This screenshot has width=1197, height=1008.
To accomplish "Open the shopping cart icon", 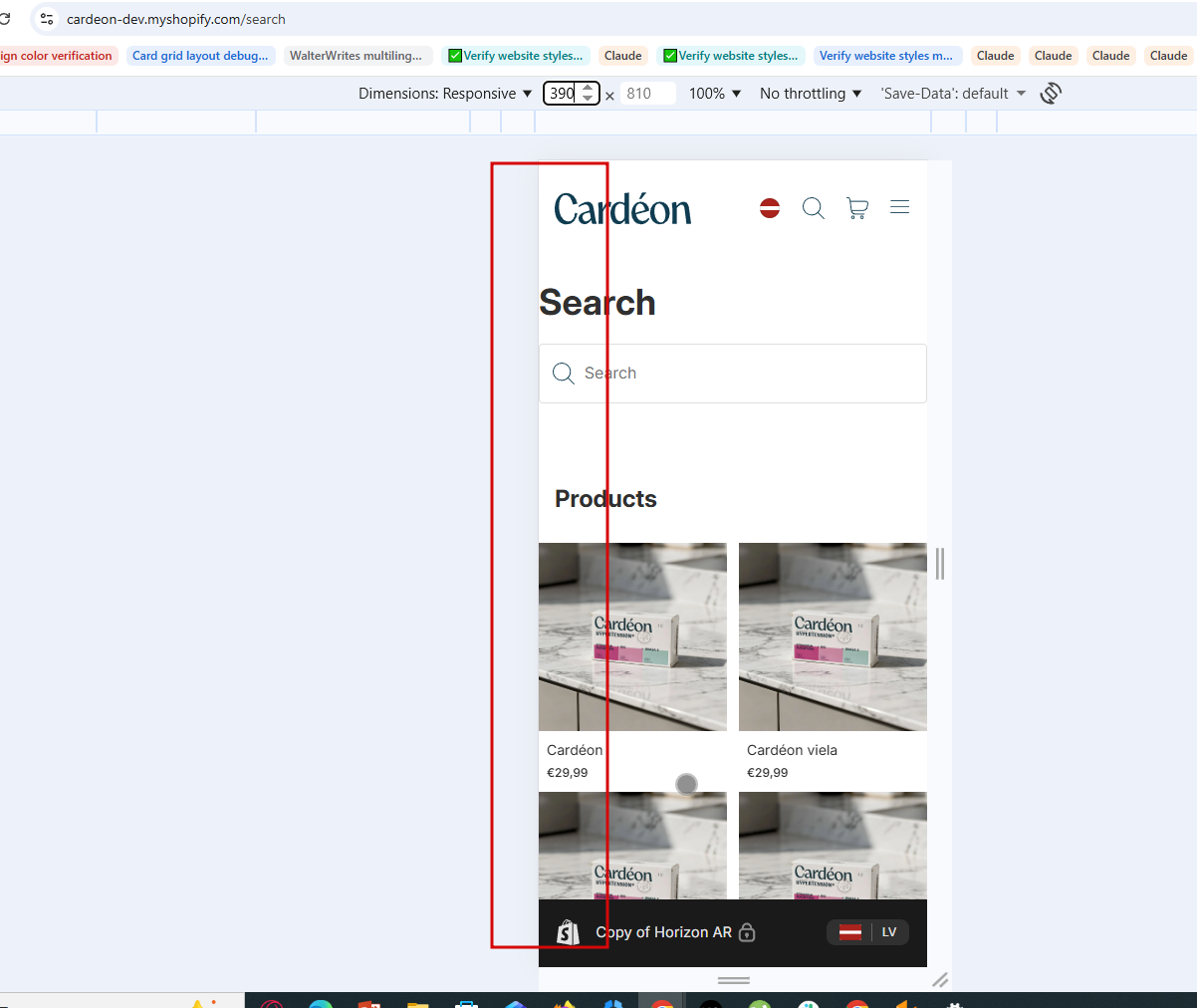I will click(857, 208).
